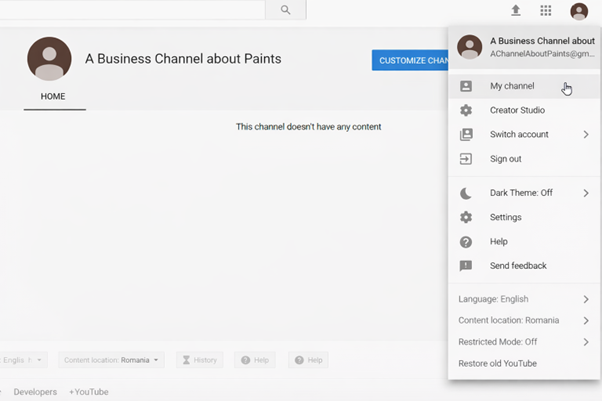
Task: Select My channel menu item
Action: tap(512, 86)
